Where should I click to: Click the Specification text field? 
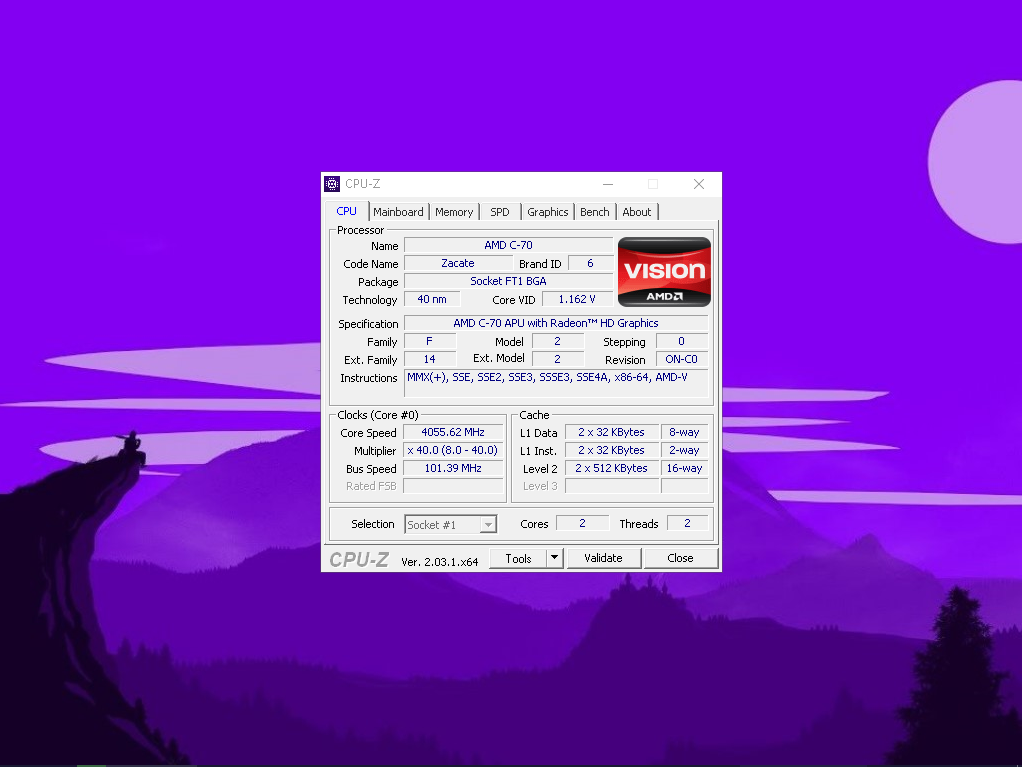point(556,323)
